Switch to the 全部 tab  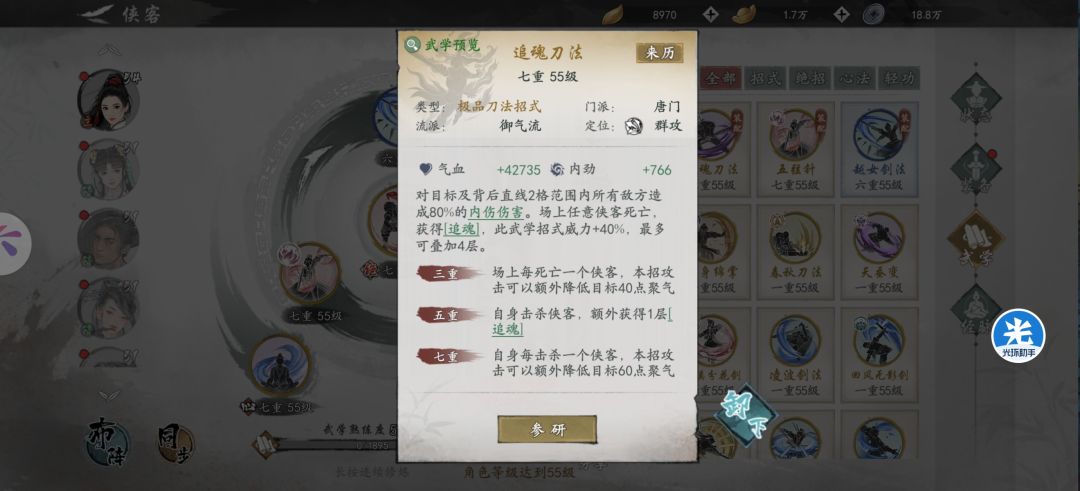[720, 79]
